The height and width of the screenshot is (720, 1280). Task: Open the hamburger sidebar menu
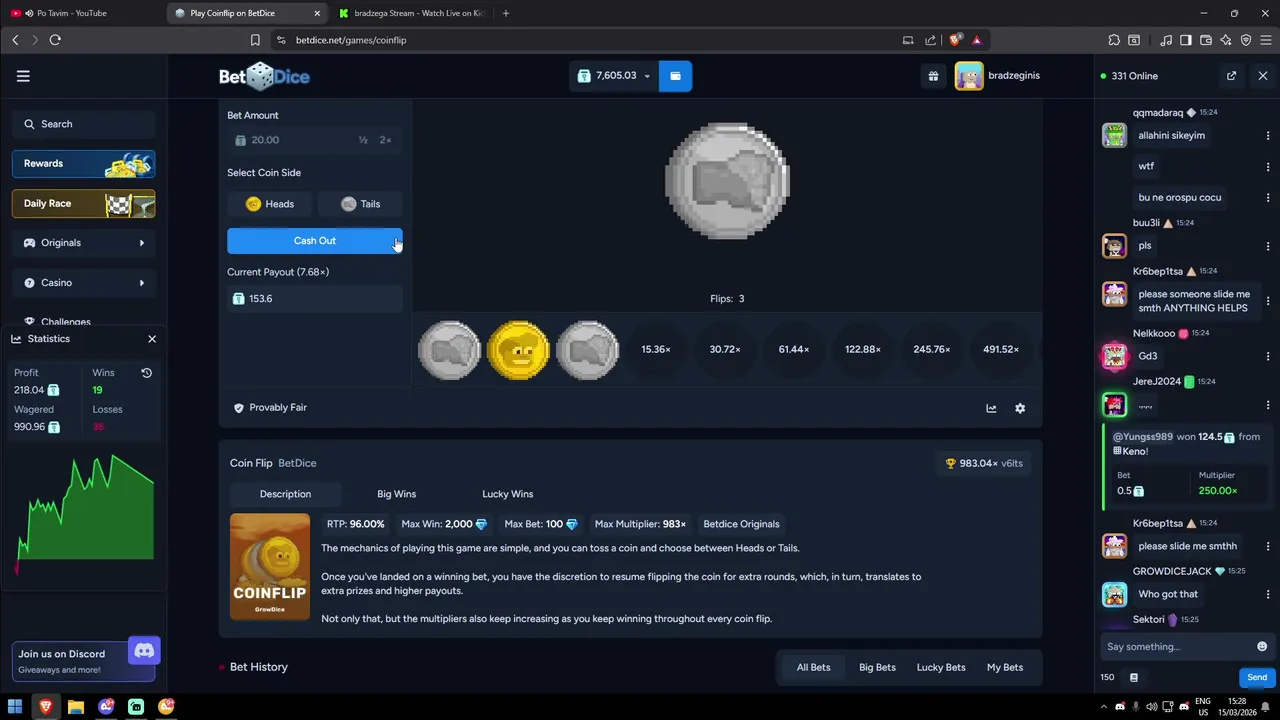click(x=23, y=76)
